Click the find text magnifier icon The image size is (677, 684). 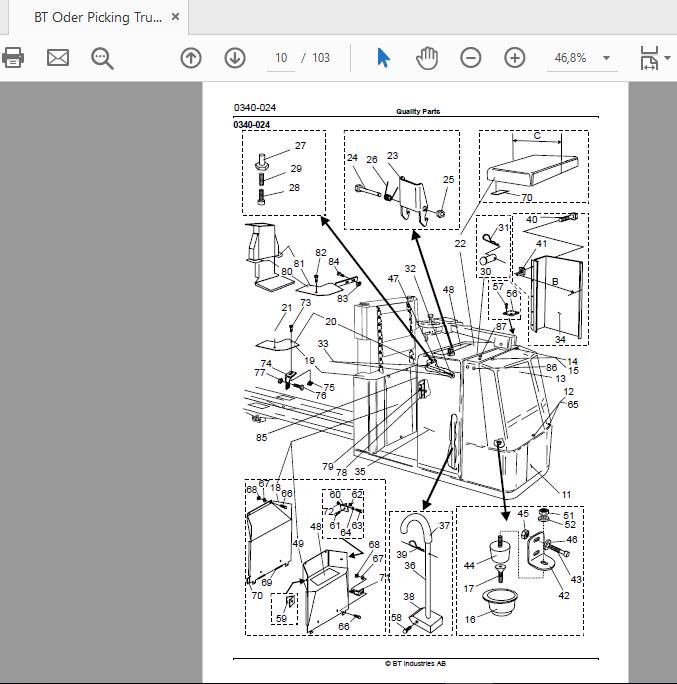(102, 58)
